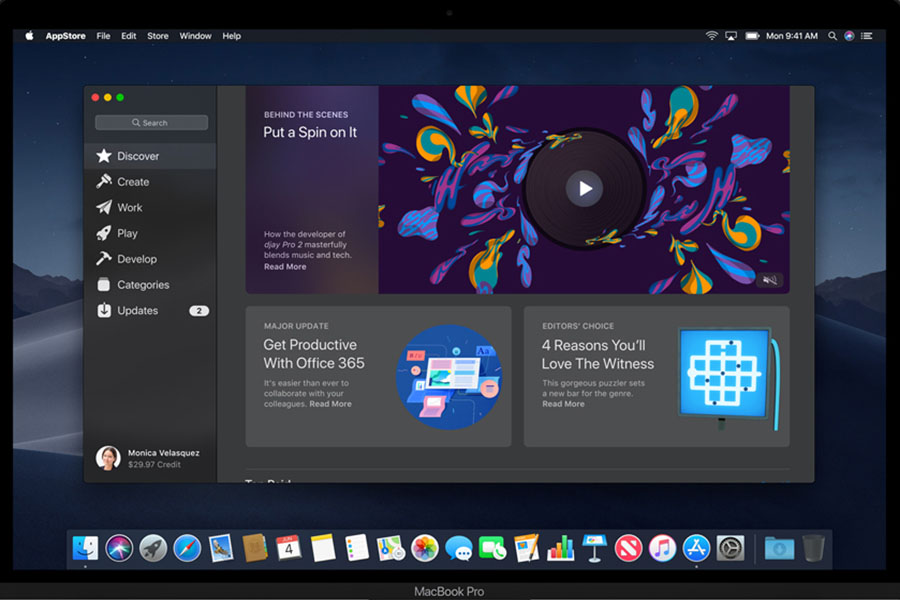Open the Develop section

tap(150, 259)
